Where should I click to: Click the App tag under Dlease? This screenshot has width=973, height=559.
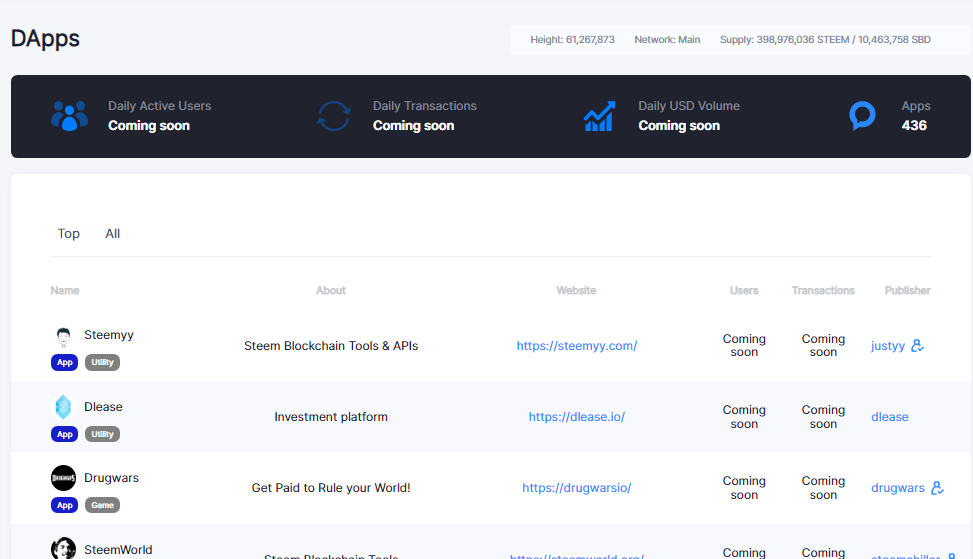(65, 434)
